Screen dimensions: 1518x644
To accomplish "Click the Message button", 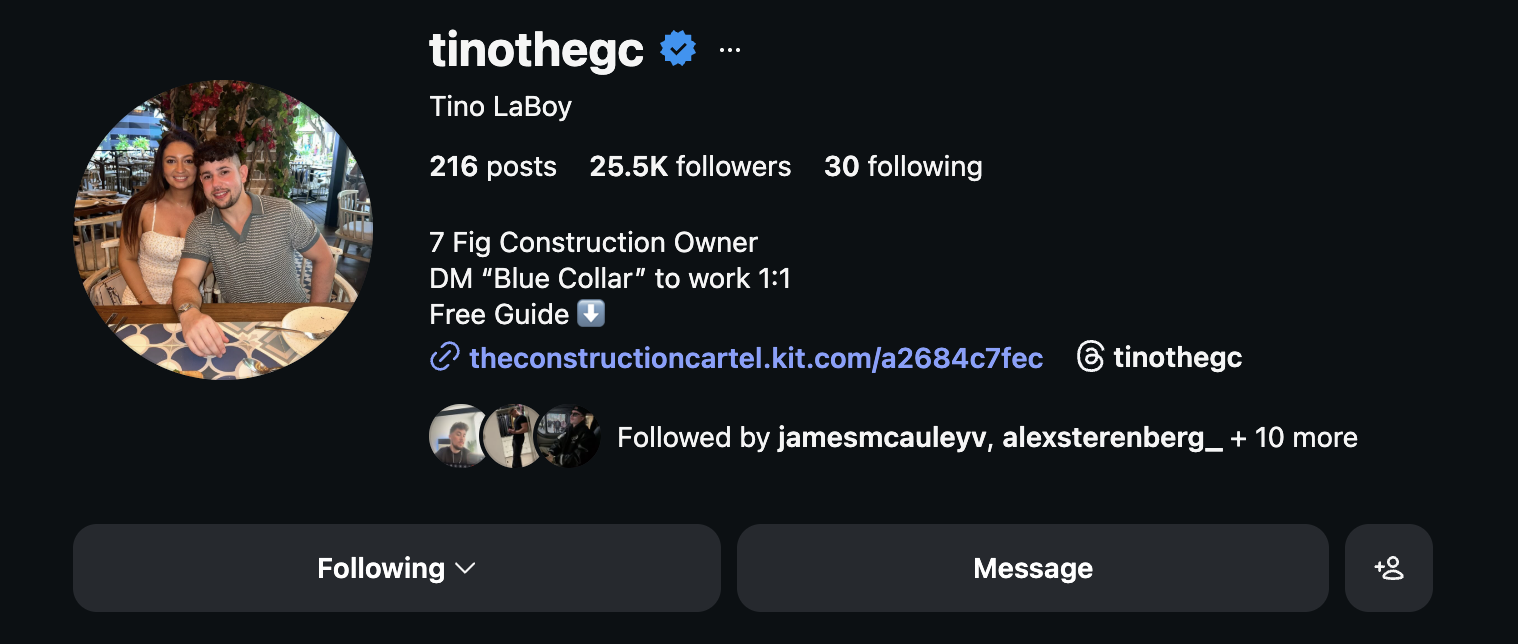I will [x=1032, y=568].
